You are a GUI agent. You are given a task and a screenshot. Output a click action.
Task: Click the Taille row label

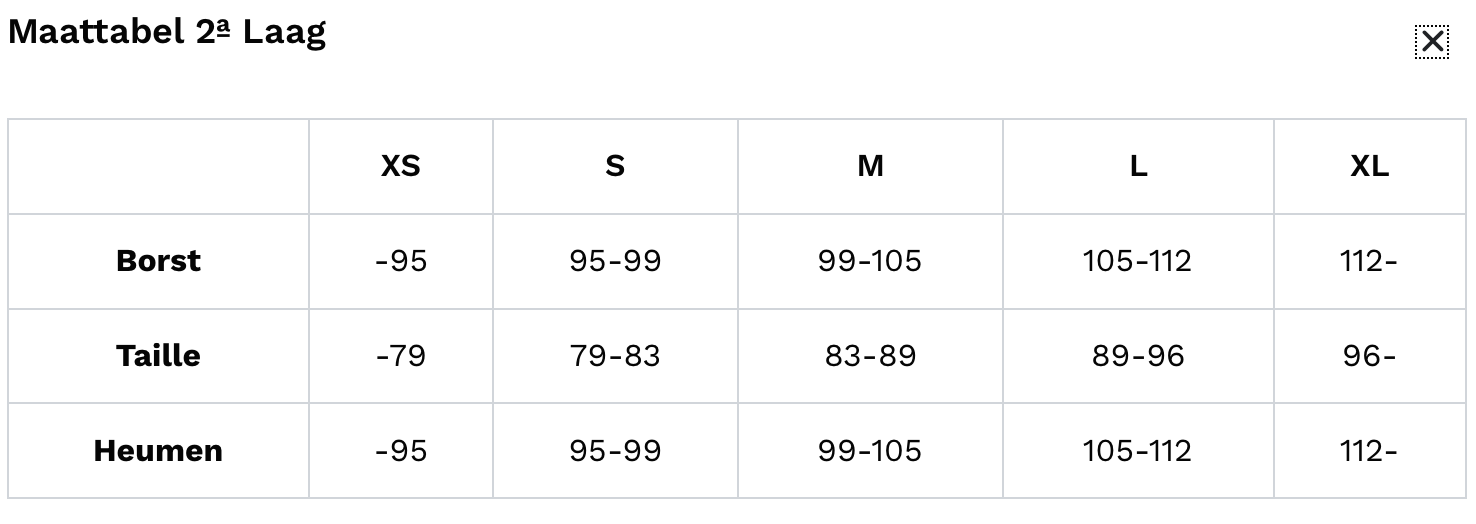point(158,356)
